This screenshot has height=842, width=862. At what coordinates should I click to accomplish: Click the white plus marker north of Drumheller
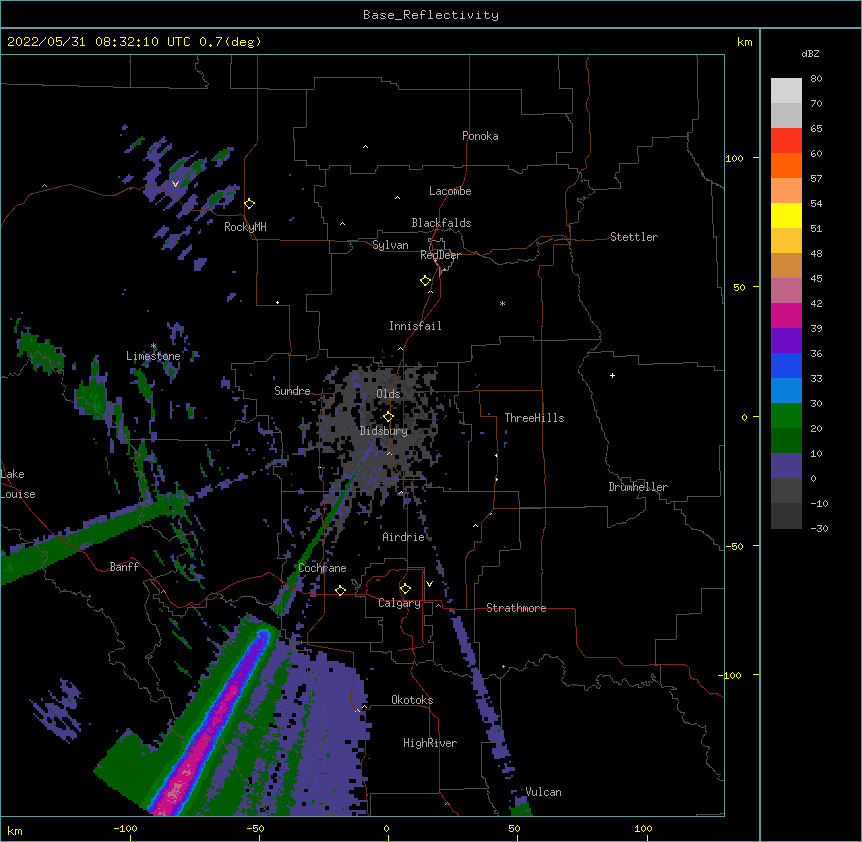coord(612,375)
